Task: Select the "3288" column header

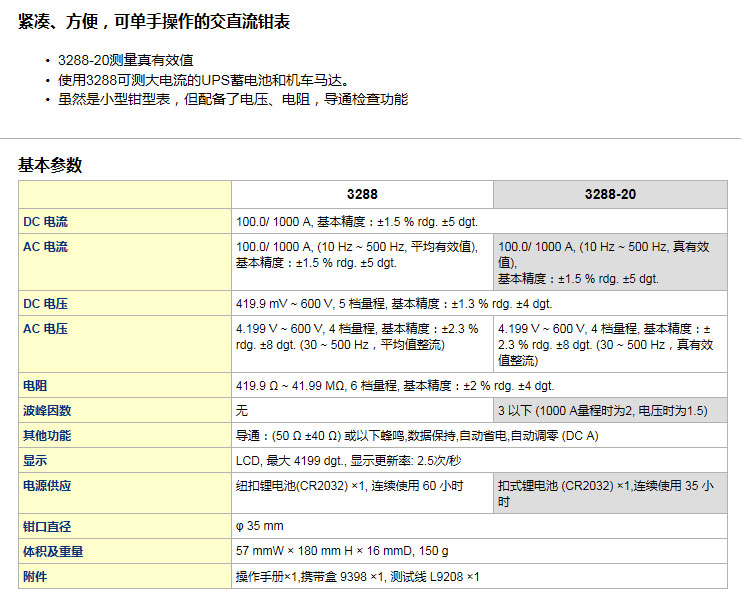Action: (x=362, y=195)
